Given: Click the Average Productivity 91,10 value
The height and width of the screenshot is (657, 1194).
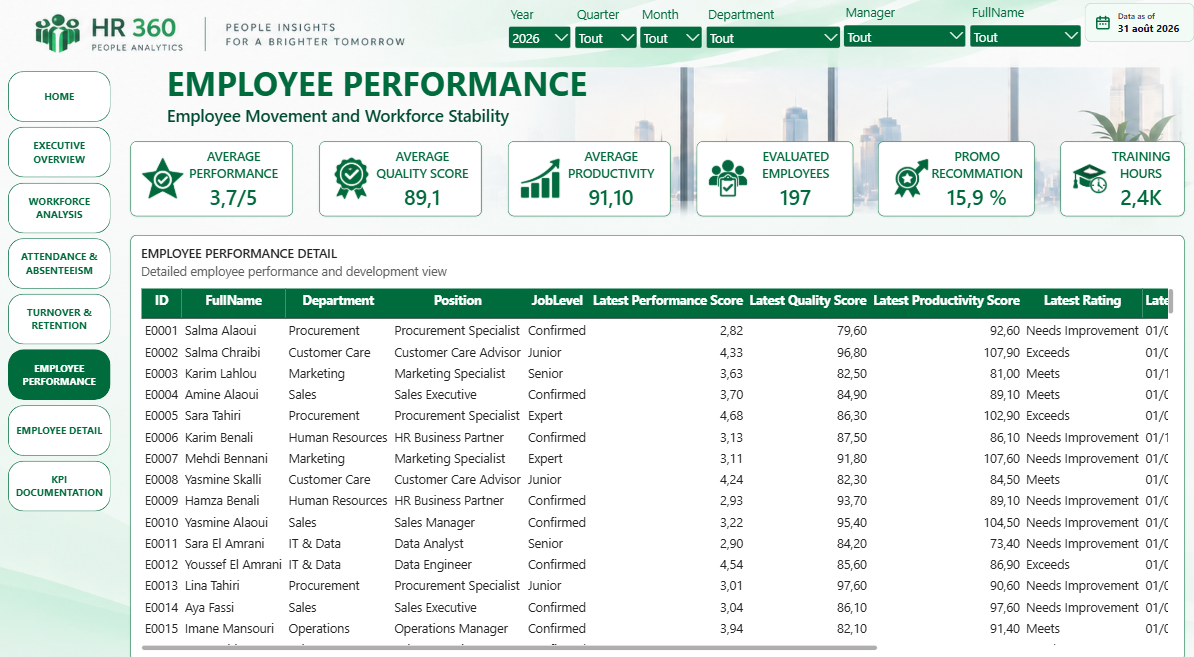Looking at the screenshot, I should click(x=611, y=198).
